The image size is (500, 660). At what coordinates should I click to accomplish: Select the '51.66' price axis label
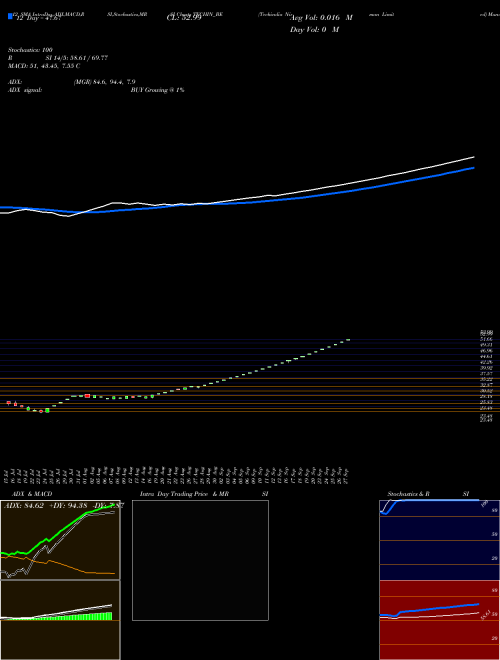487,339
